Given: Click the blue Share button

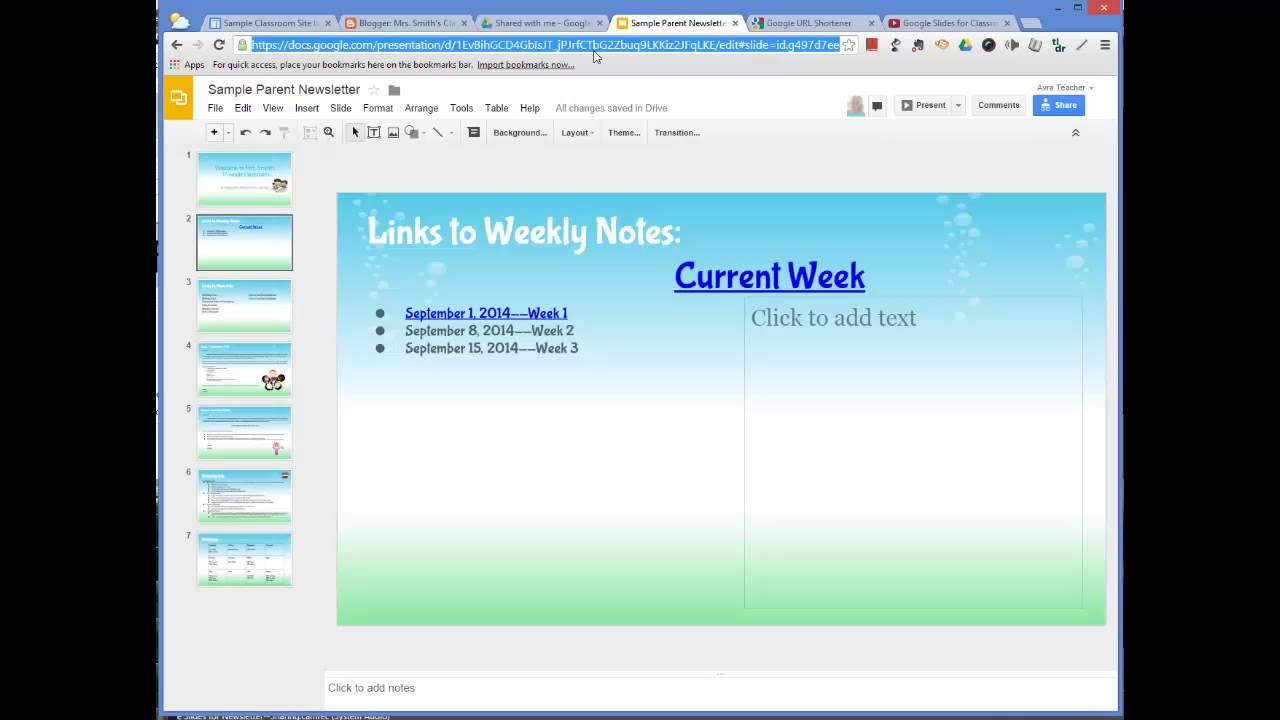Looking at the screenshot, I should (1059, 105).
